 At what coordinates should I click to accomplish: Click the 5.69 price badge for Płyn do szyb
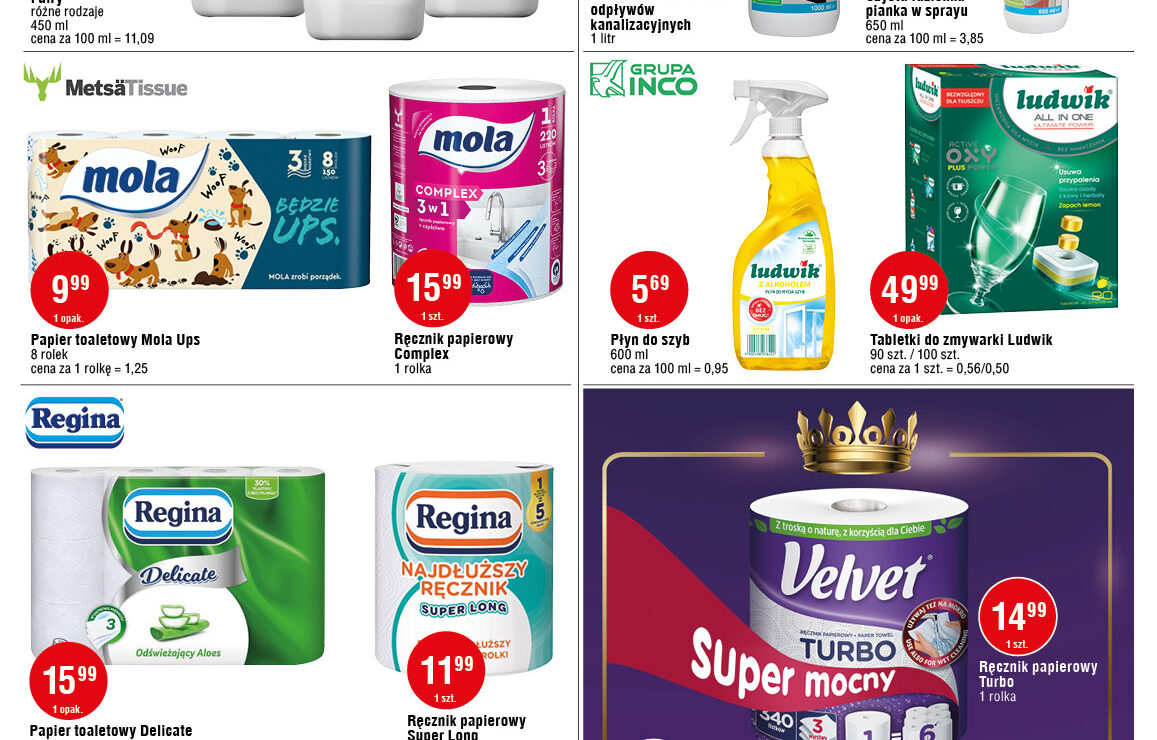click(x=649, y=290)
